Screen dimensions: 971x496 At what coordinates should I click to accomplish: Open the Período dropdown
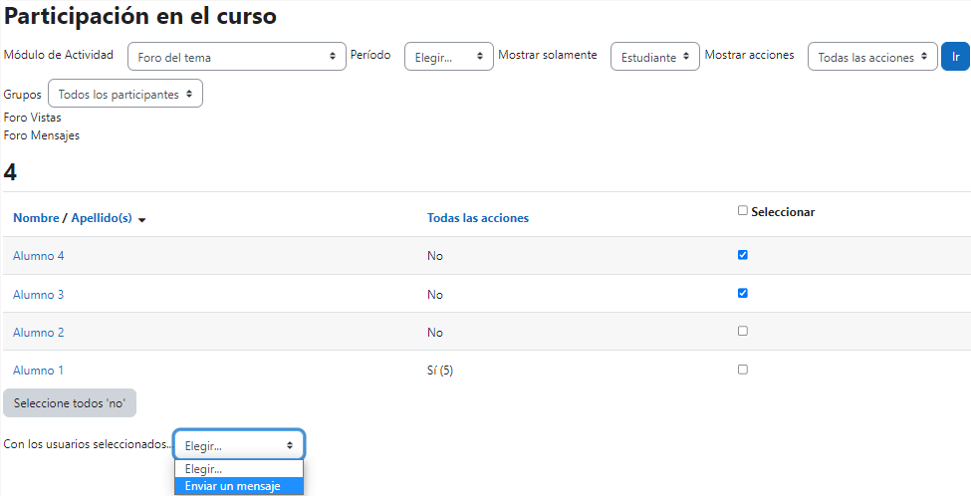tap(448, 57)
